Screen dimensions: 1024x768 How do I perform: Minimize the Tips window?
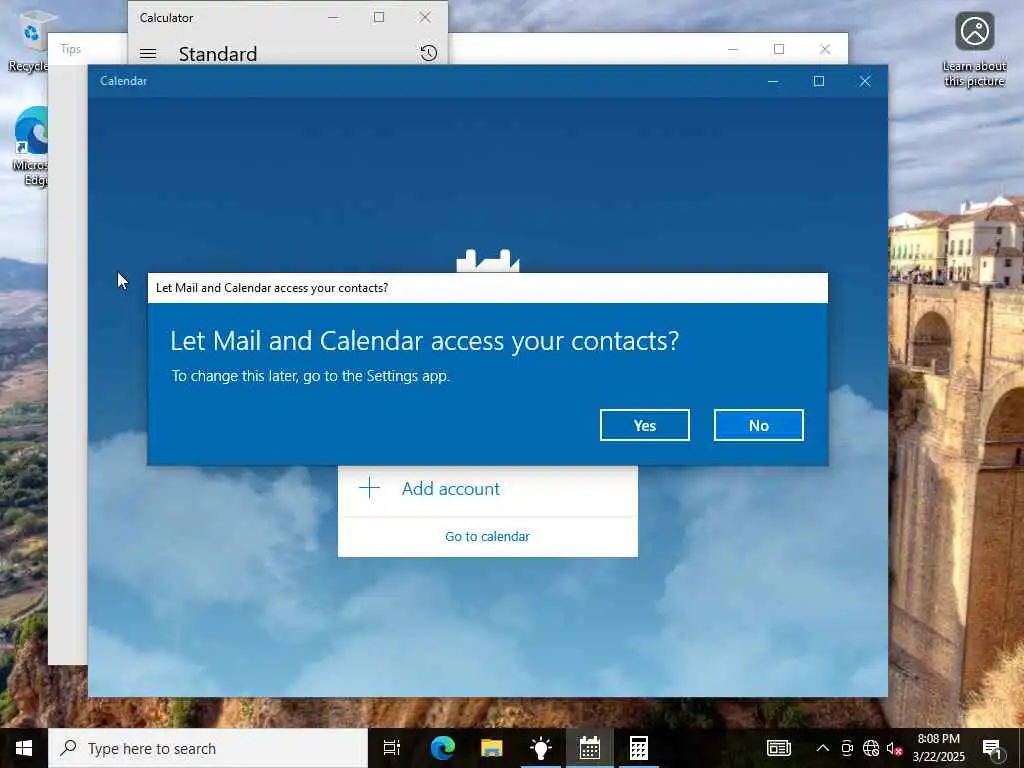733,49
